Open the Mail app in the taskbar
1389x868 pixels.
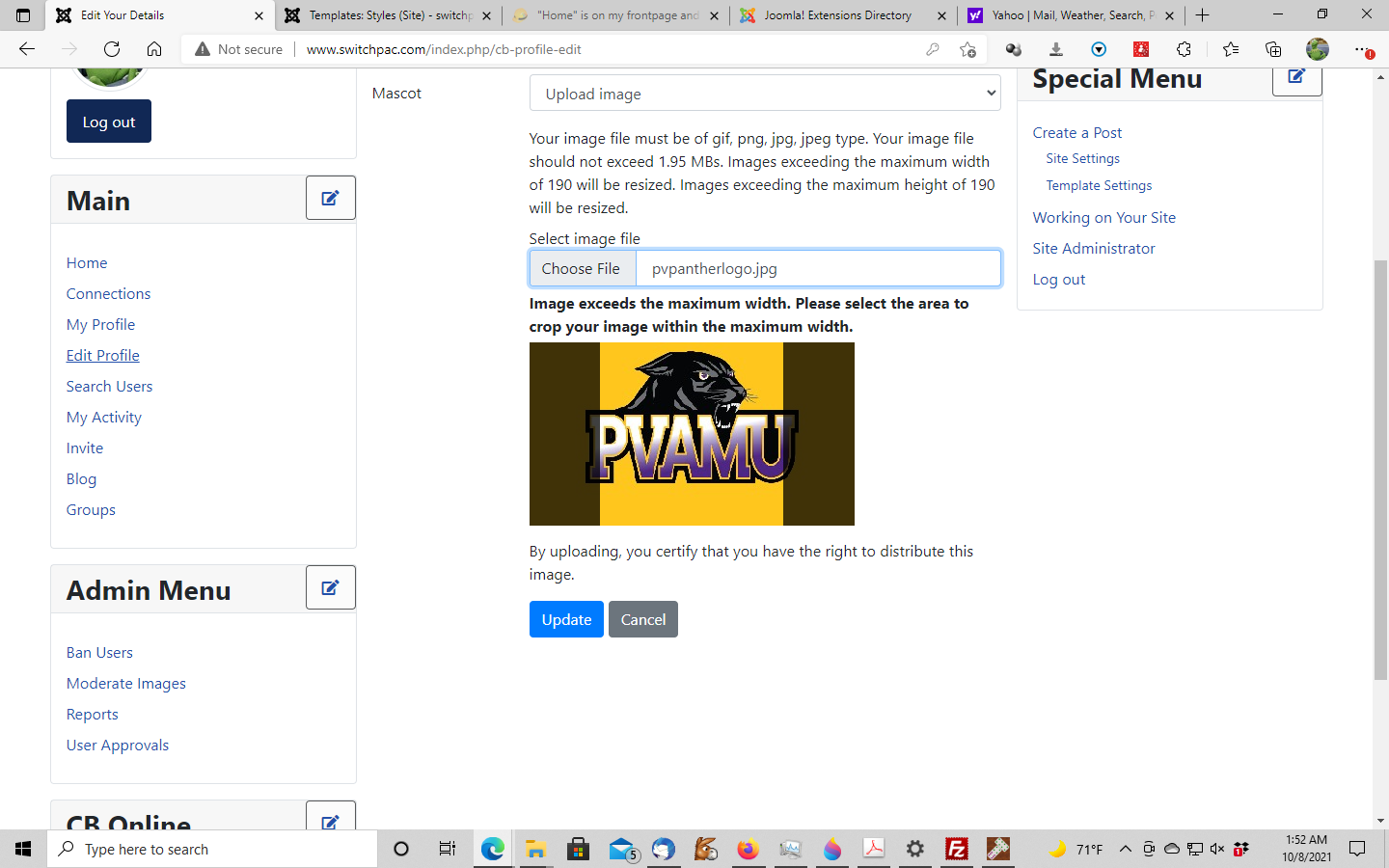point(622,849)
